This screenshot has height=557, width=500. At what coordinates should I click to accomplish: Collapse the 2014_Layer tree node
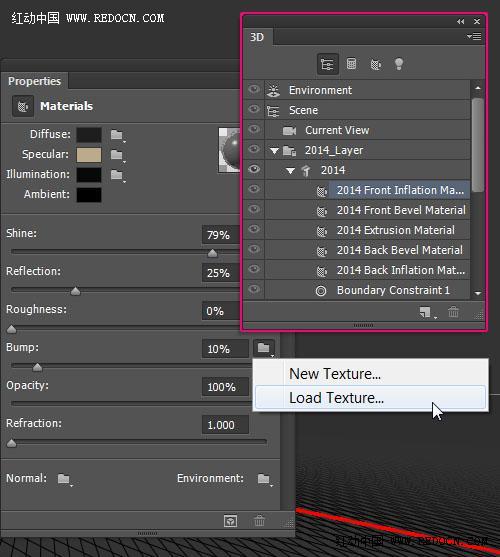tap(274, 151)
